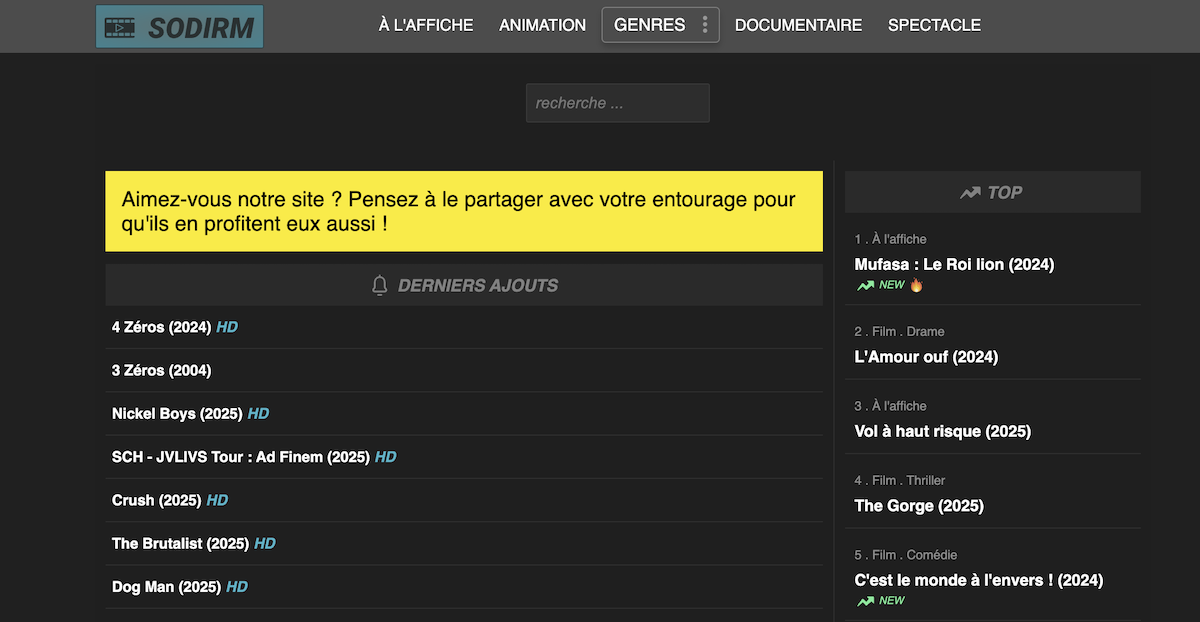Open Nickel Boys (2025) movie link
This screenshot has width=1200, height=622.
coord(178,414)
